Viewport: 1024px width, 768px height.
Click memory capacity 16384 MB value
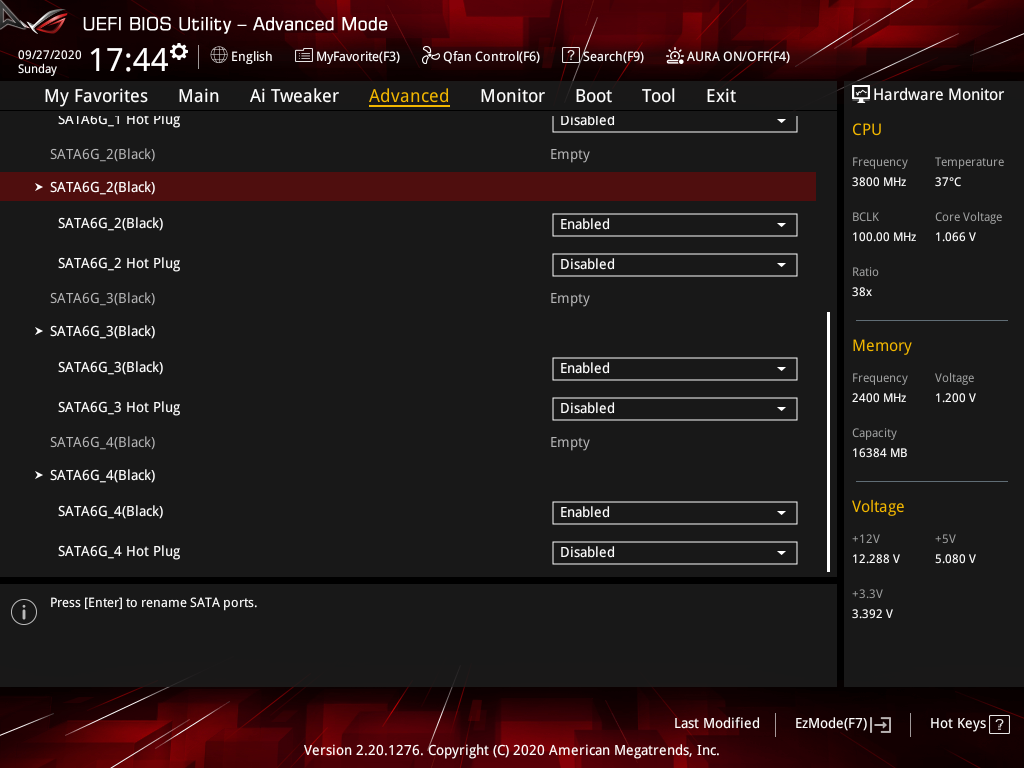coord(880,453)
